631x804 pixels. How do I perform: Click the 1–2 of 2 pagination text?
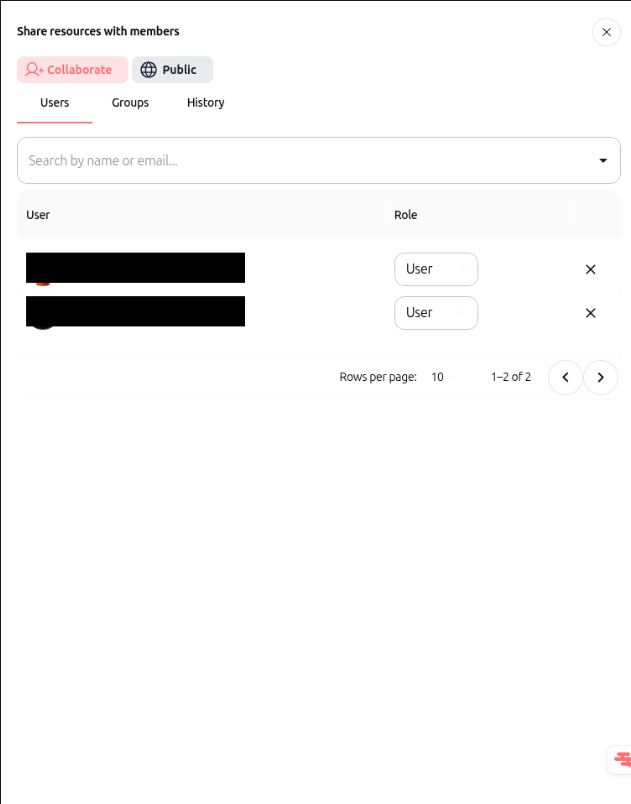[511, 377]
